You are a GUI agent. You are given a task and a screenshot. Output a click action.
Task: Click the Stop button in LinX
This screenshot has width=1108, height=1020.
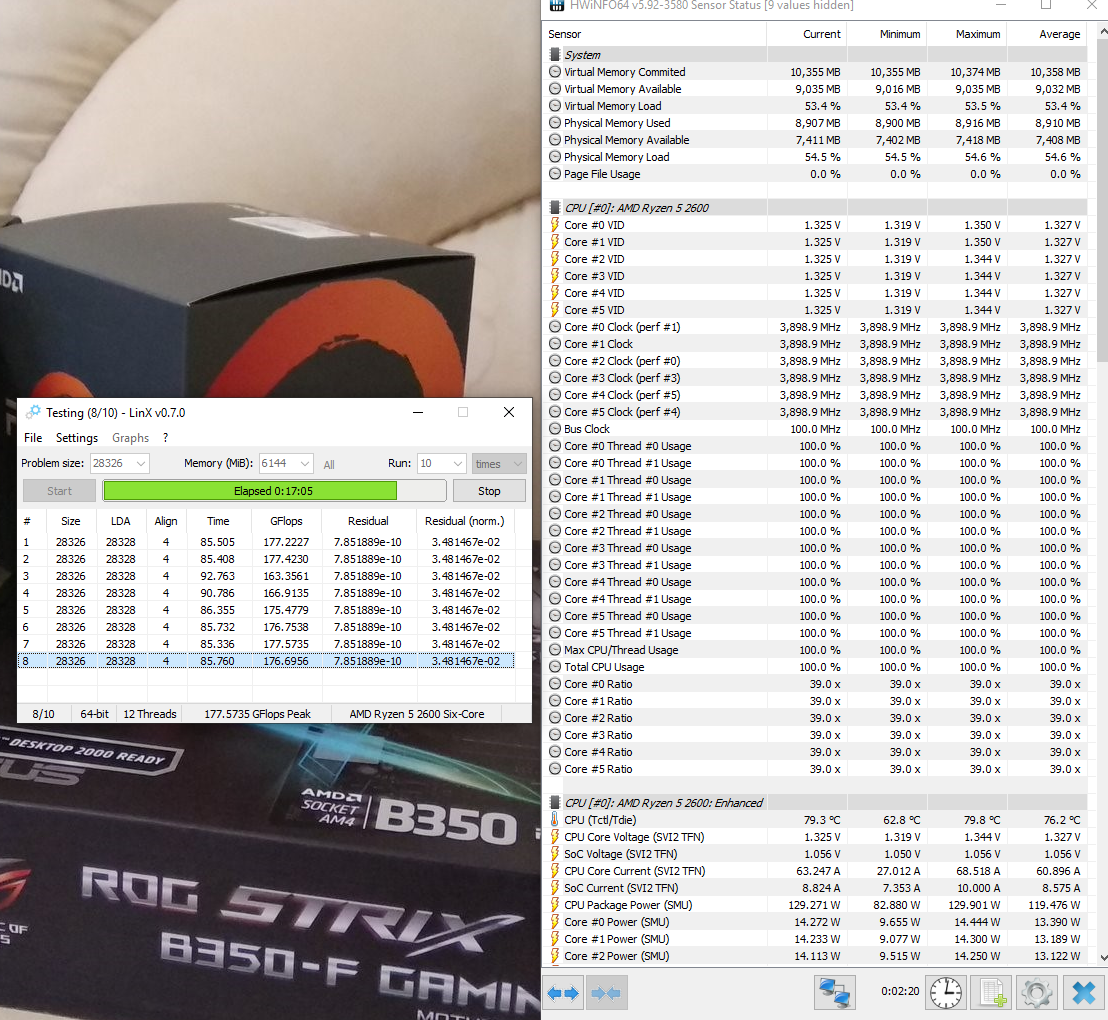point(489,491)
